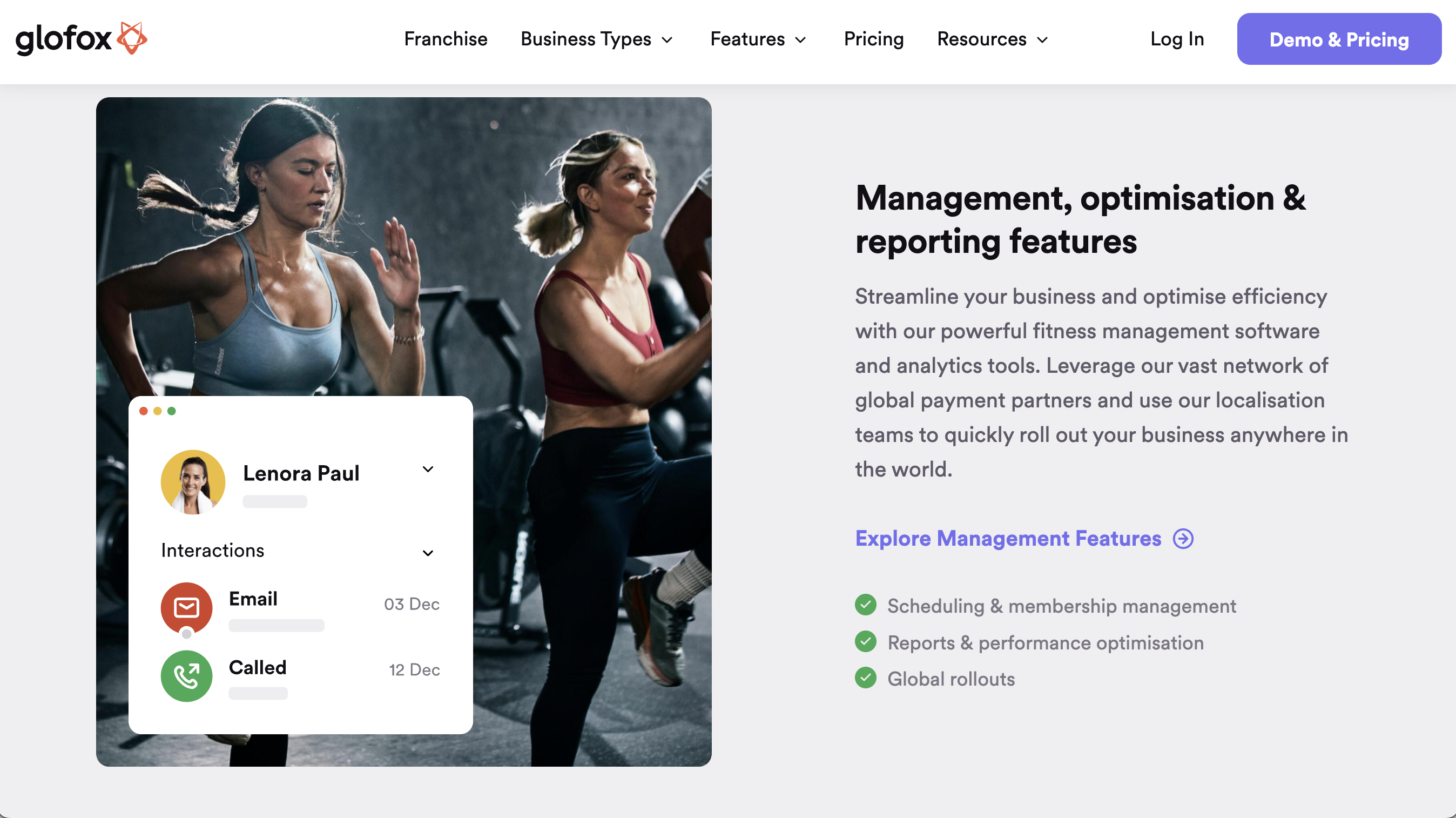
Task: Click the email interaction icon for Lenora Paul
Action: (186, 604)
